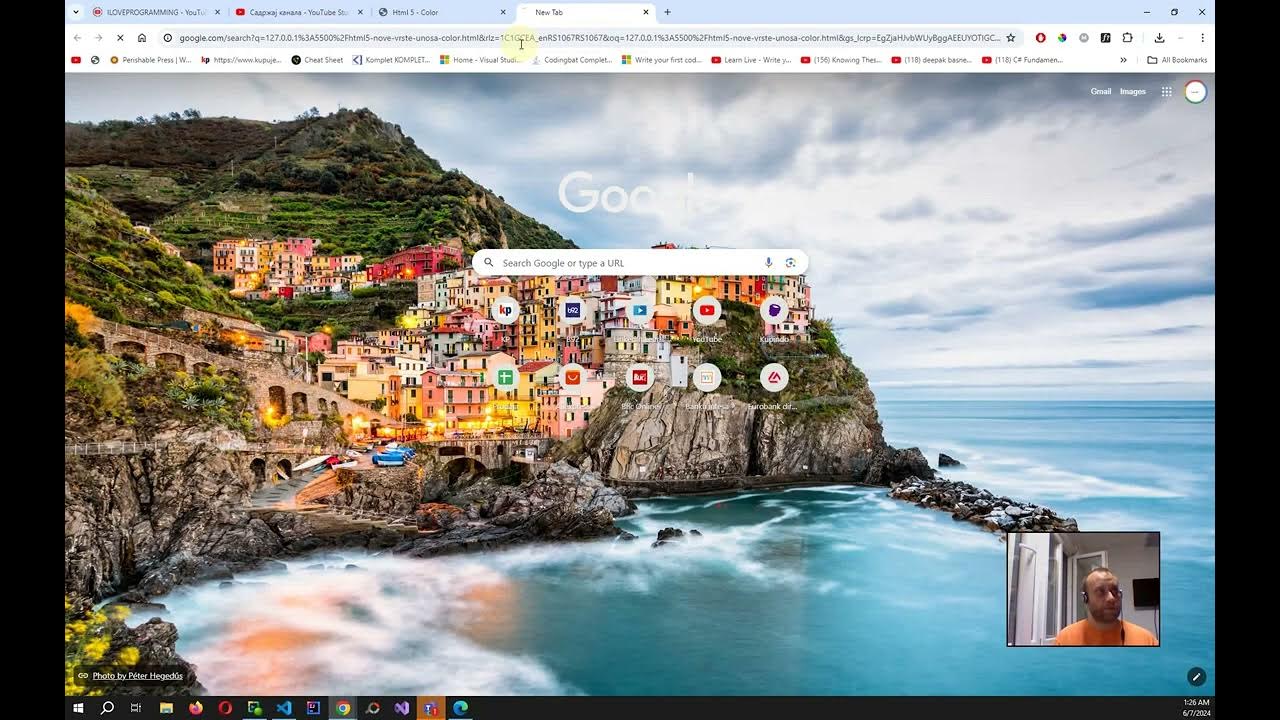
Task: Start voice search with microphone icon
Action: pyautogui.click(x=768, y=263)
